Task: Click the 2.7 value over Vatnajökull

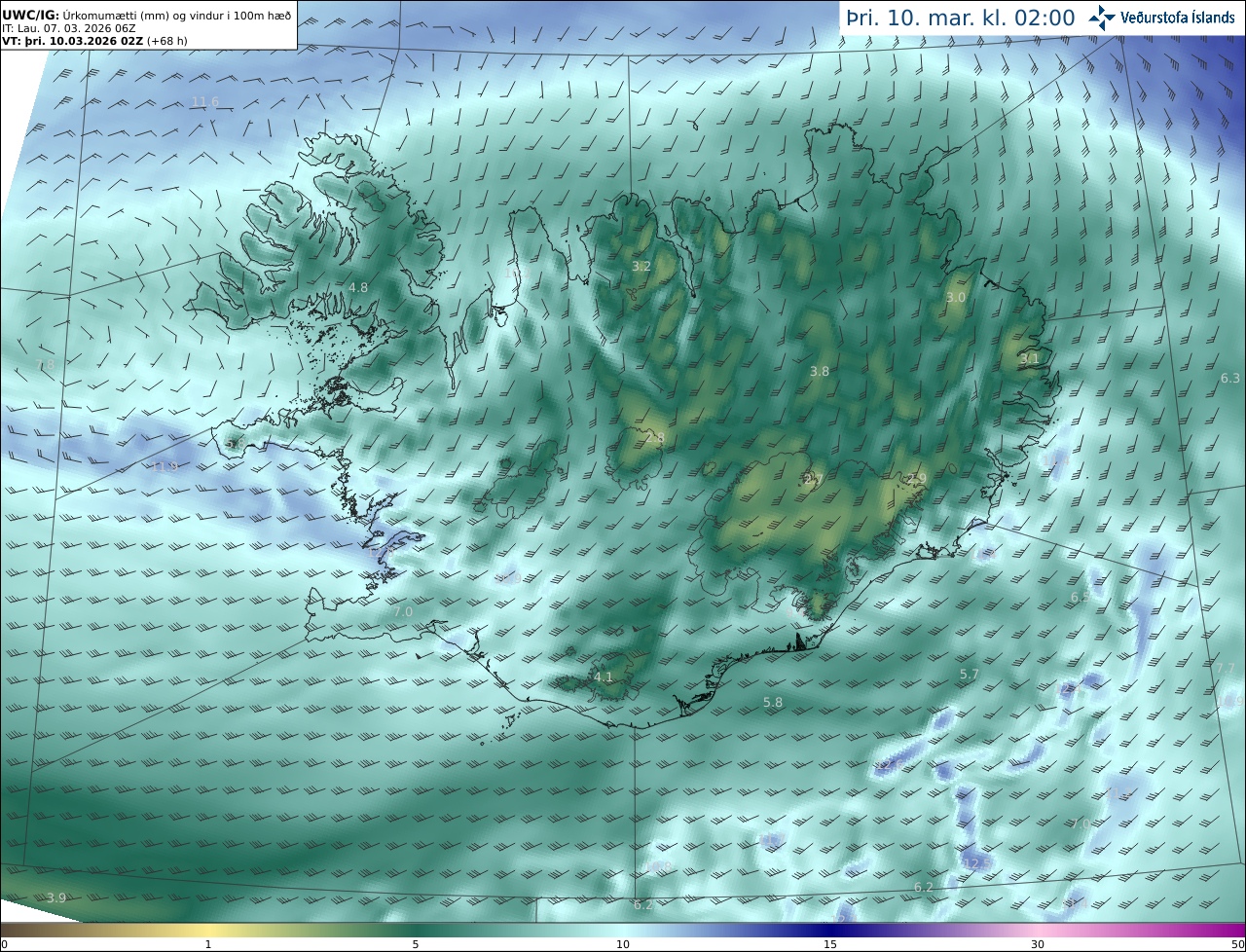Action: [814, 480]
